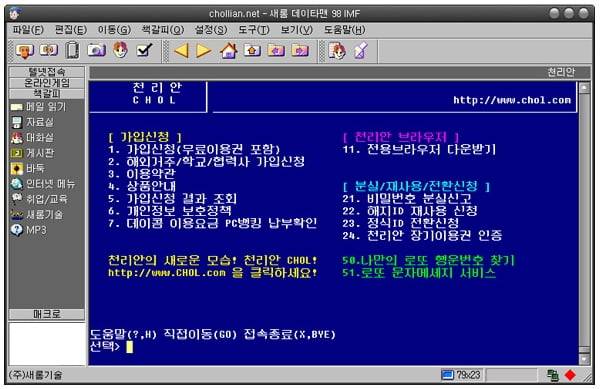Open 바둑 bookmark in sidebar
The image size is (600, 389).
coord(28,168)
